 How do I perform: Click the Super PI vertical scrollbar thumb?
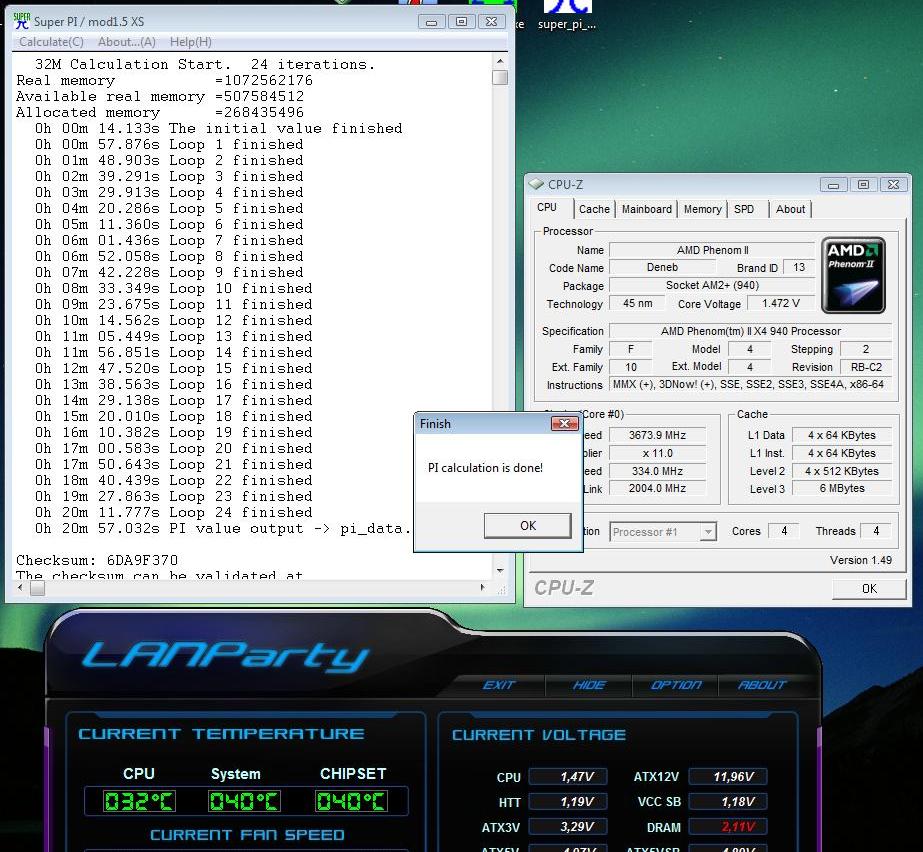(500, 77)
